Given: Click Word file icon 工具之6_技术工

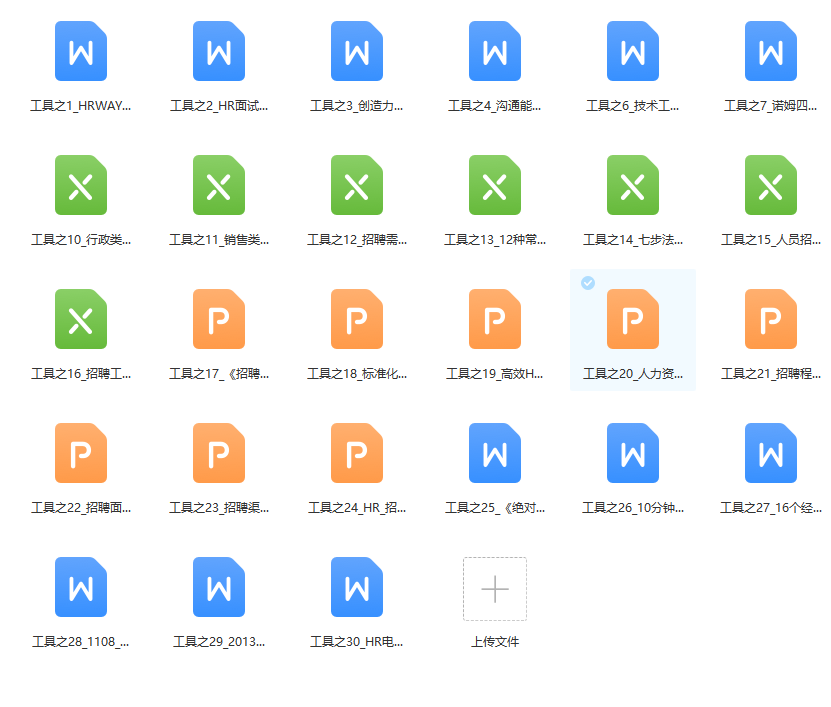Looking at the screenshot, I should pyautogui.click(x=633, y=51).
